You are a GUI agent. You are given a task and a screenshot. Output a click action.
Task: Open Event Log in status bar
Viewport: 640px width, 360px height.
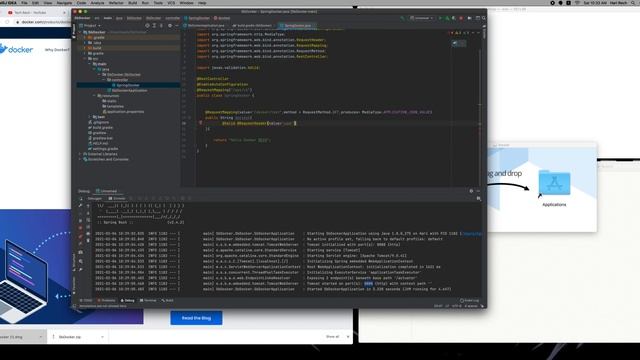pyautogui.click(x=470, y=300)
